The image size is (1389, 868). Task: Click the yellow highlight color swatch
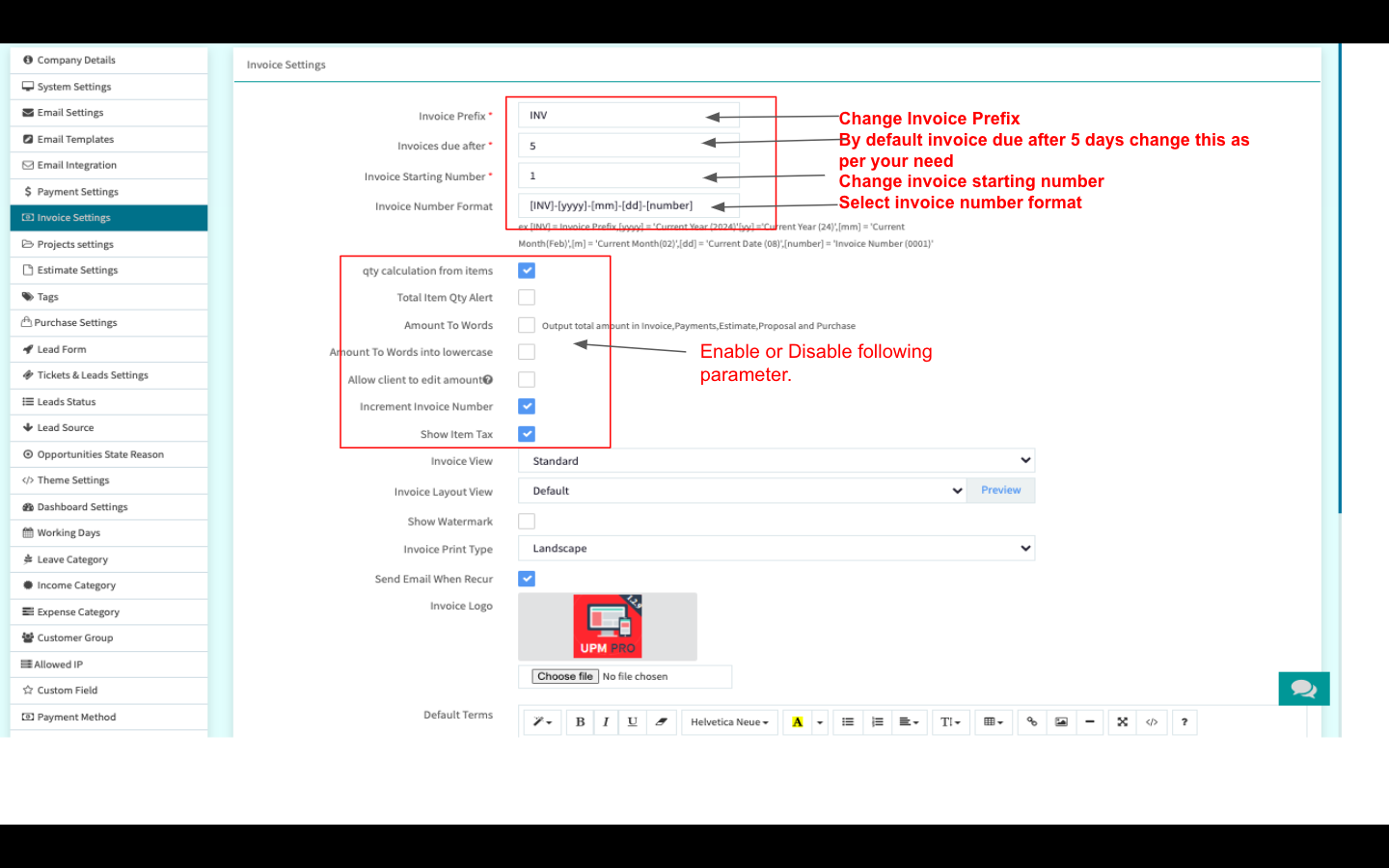click(x=798, y=721)
